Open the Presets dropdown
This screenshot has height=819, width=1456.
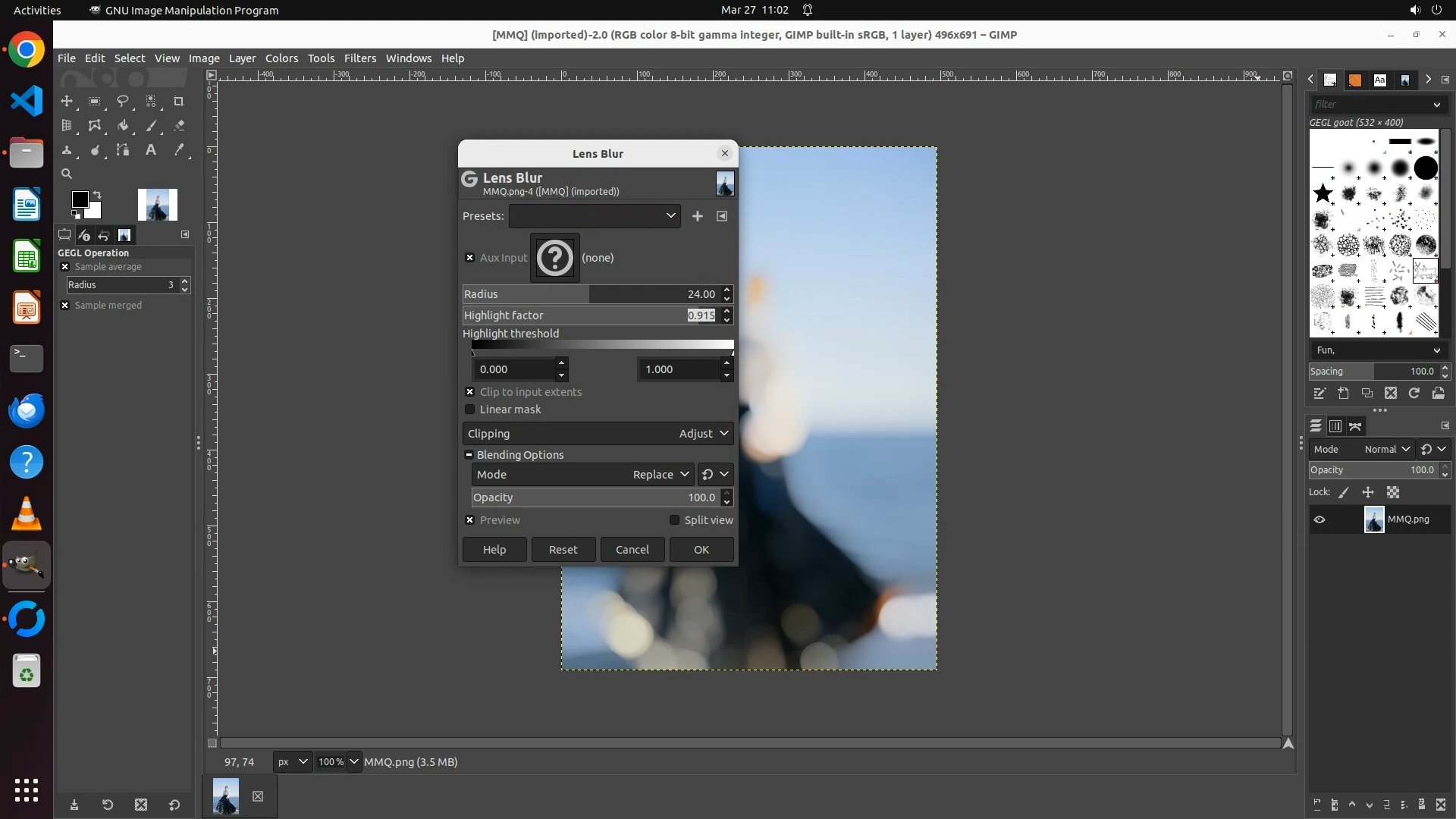click(x=595, y=216)
